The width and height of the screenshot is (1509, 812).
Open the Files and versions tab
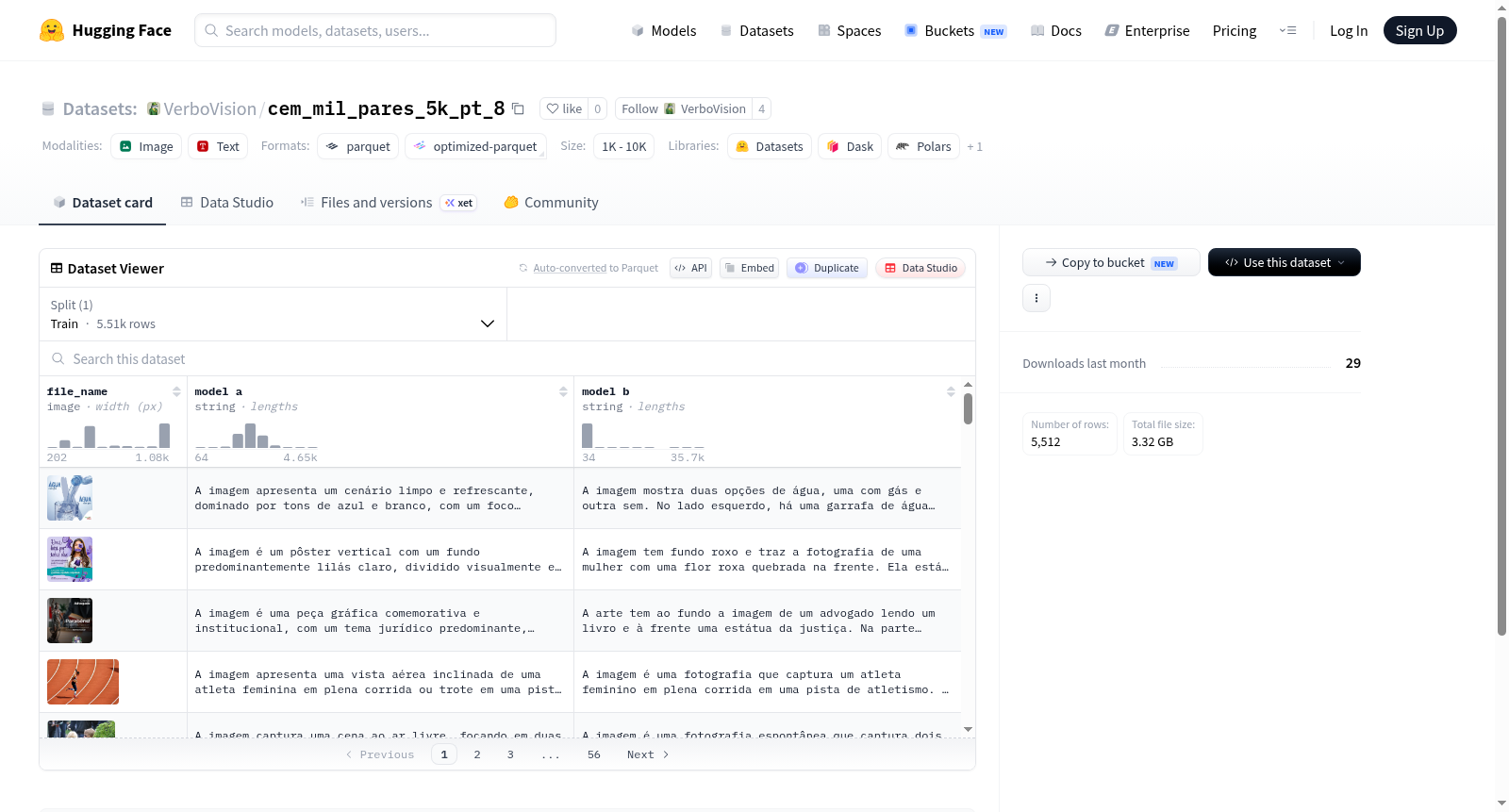(388, 203)
